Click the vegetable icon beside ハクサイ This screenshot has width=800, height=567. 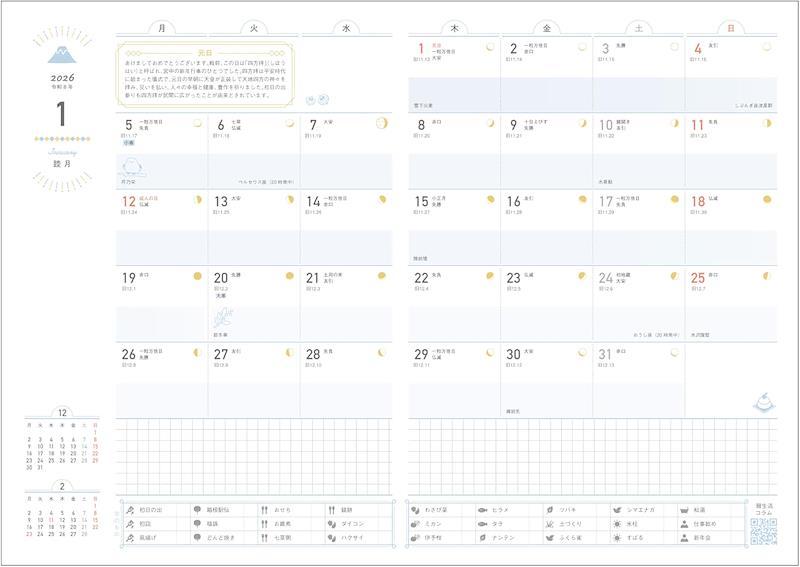[332, 538]
